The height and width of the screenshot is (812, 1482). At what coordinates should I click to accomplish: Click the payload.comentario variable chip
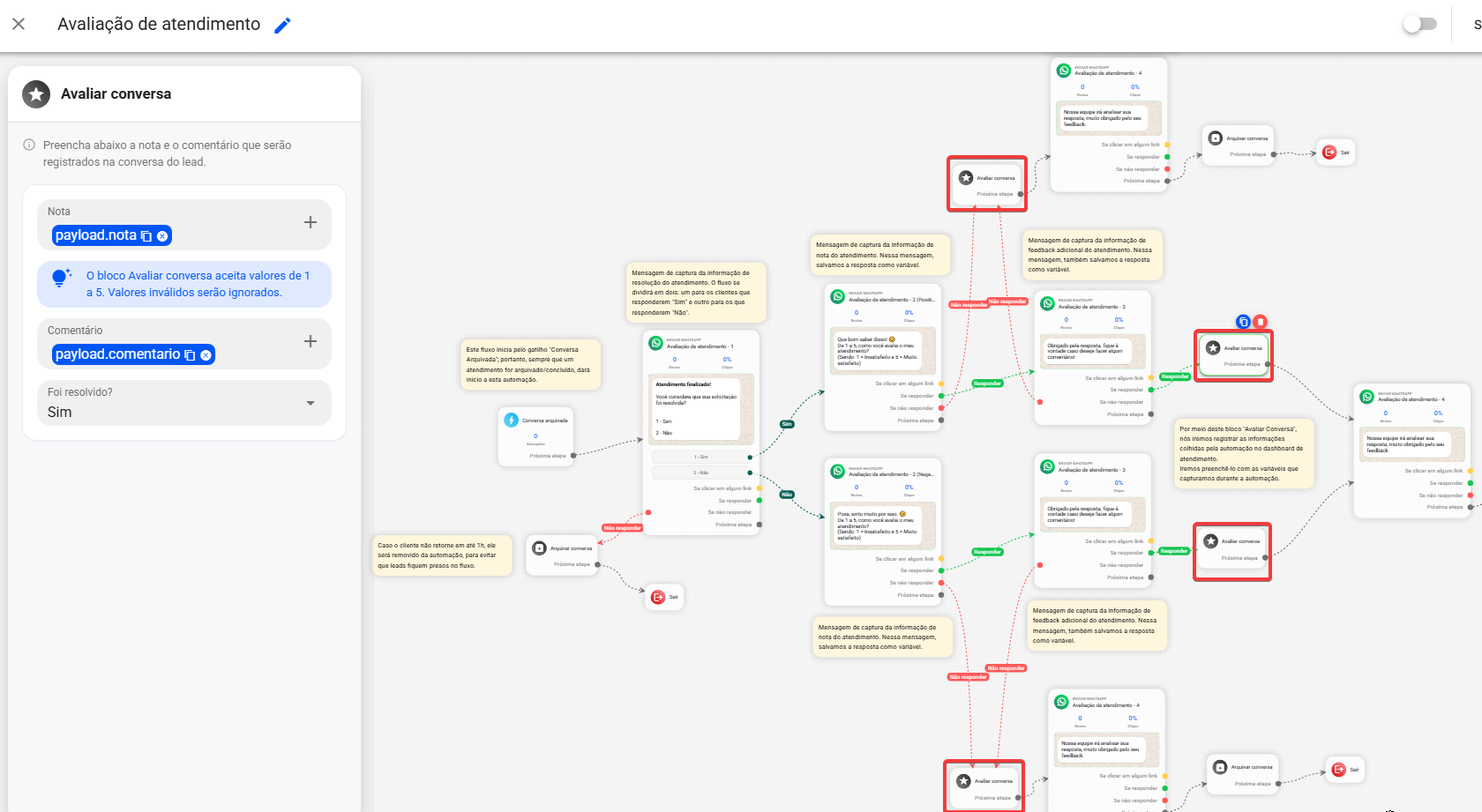click(x=133, y=355)
